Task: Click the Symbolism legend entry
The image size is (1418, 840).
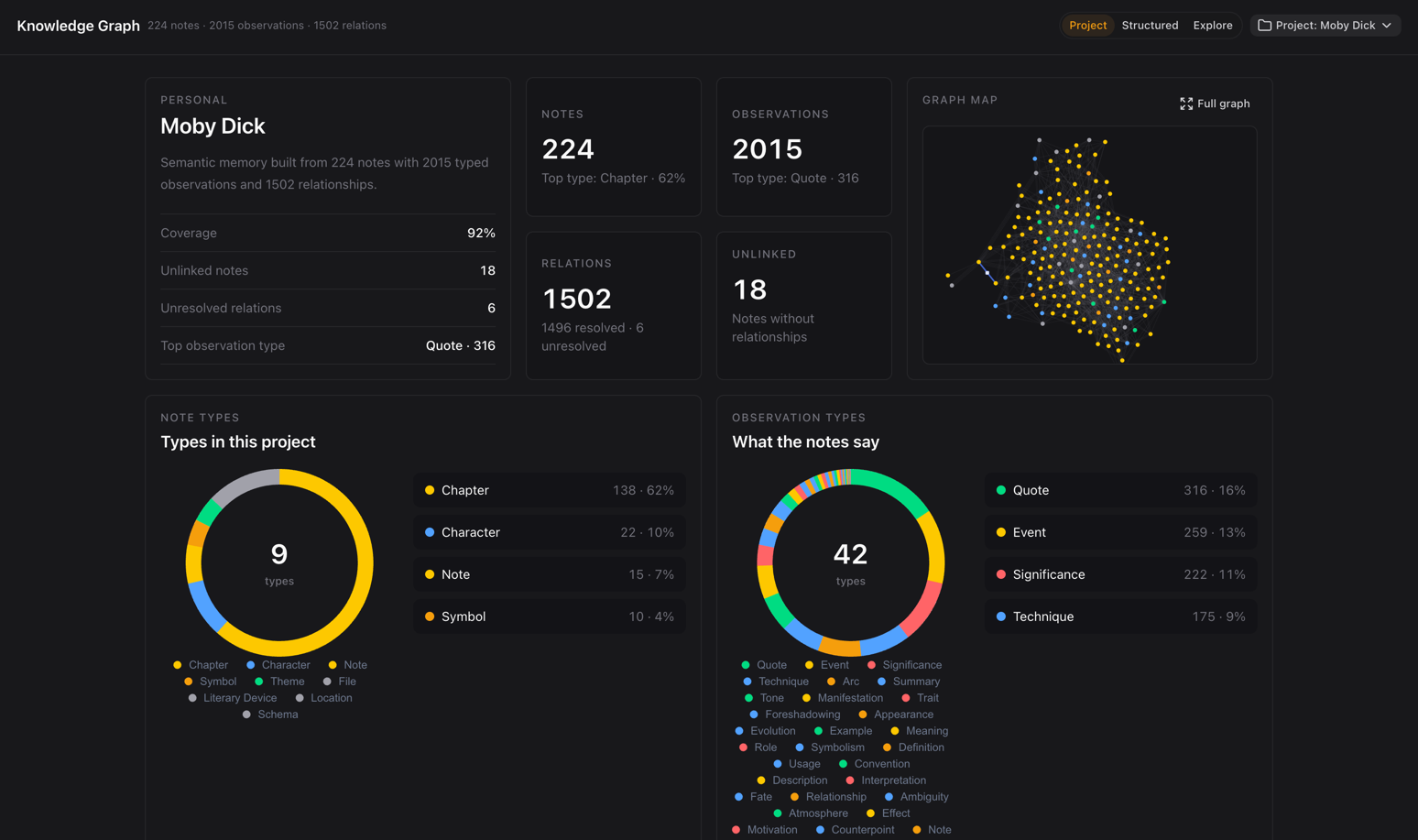Action: tap(830, 747)
